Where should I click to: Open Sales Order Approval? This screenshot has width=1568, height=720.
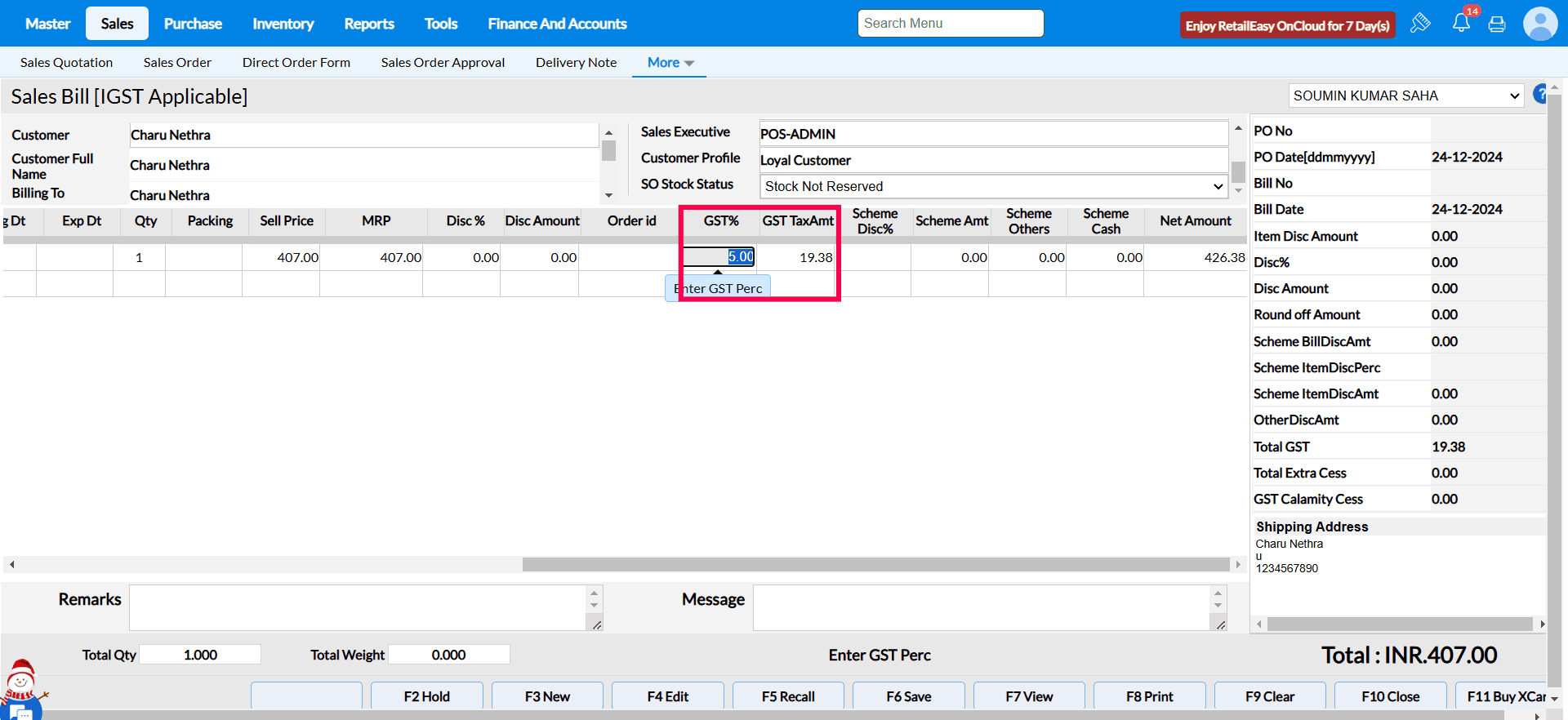click(443, 63)
